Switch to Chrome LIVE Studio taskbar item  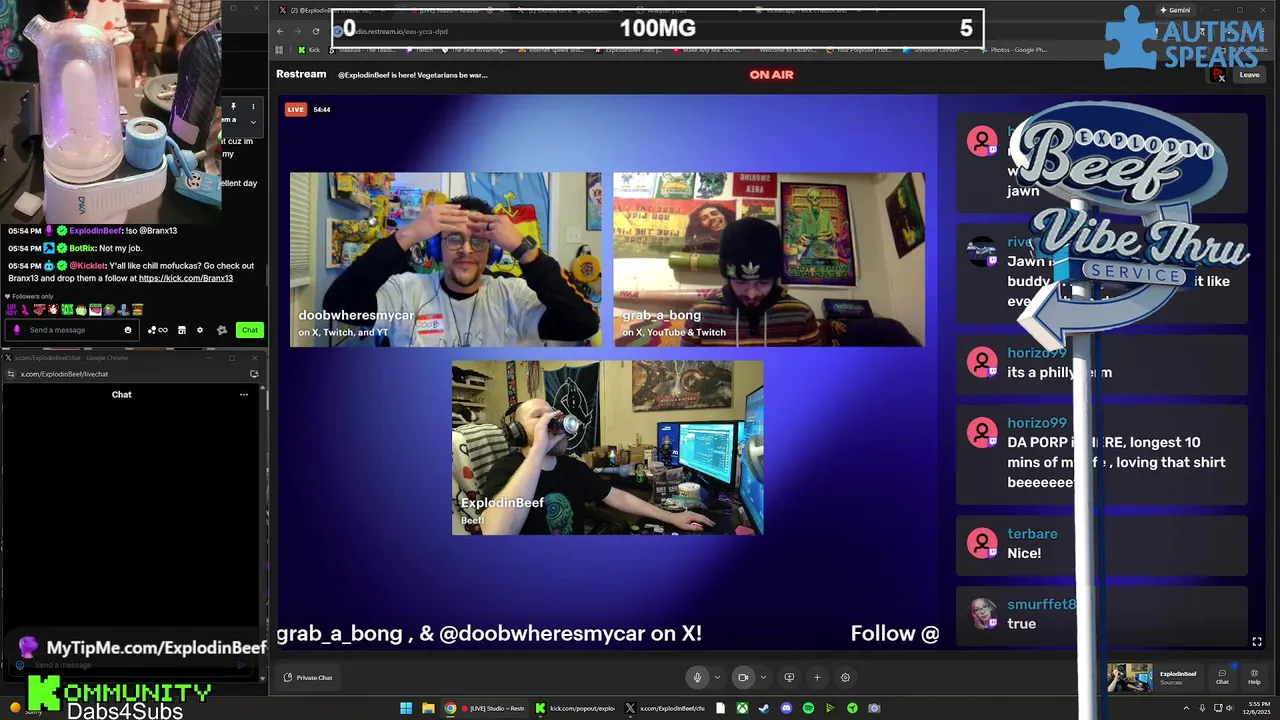coord(485,708)
